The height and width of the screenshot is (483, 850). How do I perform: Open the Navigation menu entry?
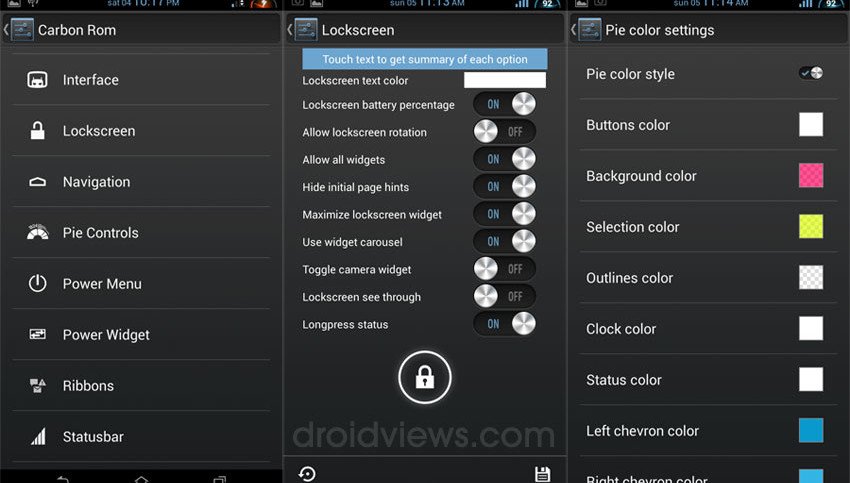click(x=141, y=182)
